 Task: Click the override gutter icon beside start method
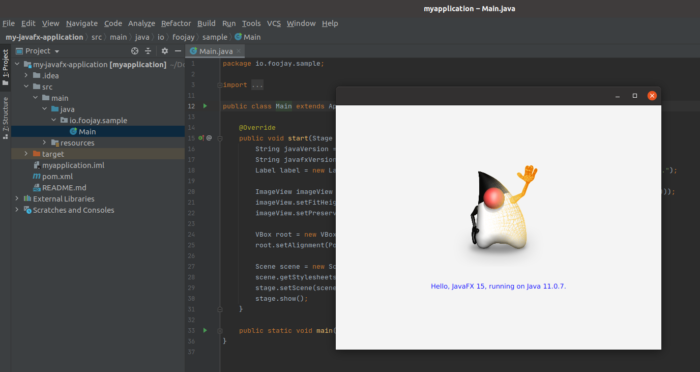(201, 138)
